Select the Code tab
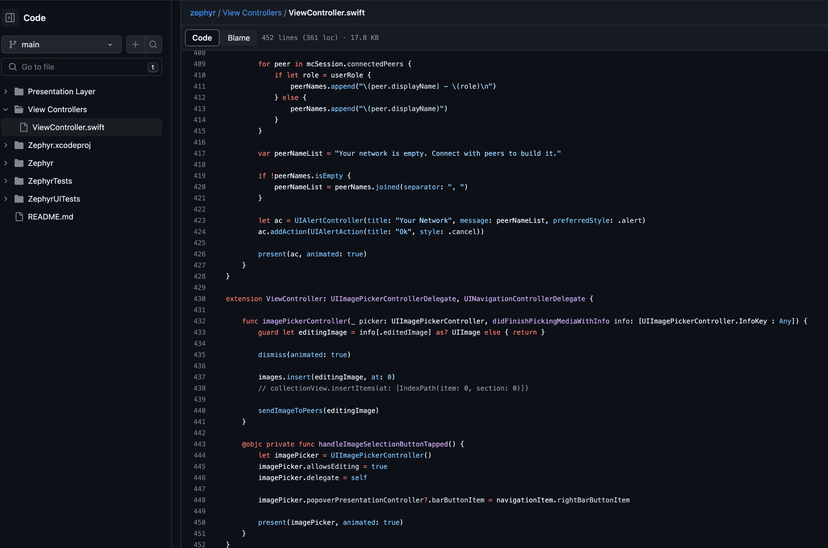The height and width of the screenshot is (548, 828). coord(202,38)
